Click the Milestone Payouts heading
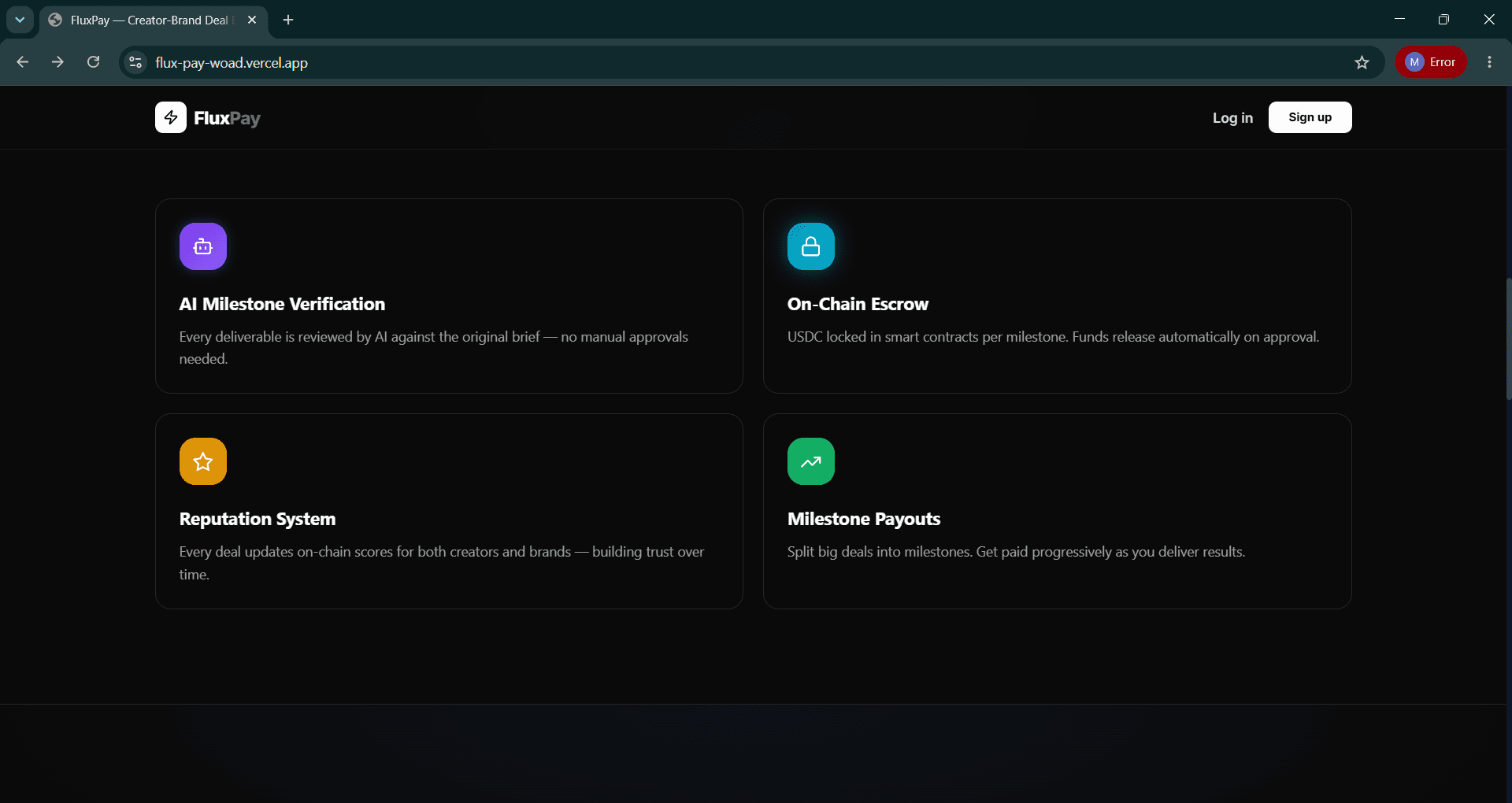 [x=864, y=519]
